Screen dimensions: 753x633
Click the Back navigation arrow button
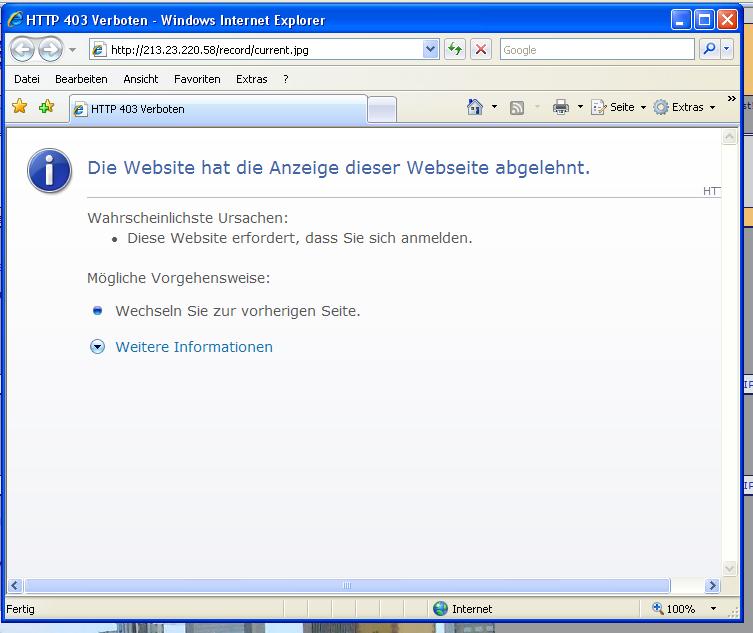[22, 50]
